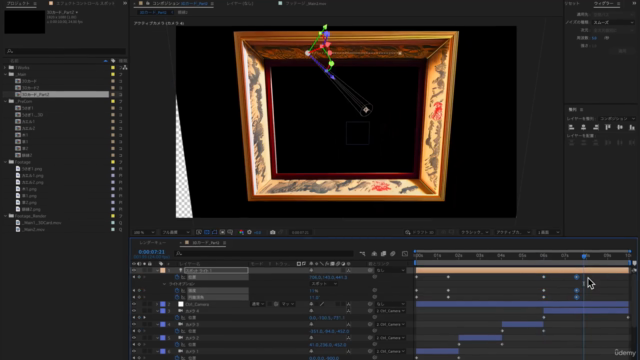
Task: Click the snapshot camera icon under viewer
Action: tap(273, 232)
